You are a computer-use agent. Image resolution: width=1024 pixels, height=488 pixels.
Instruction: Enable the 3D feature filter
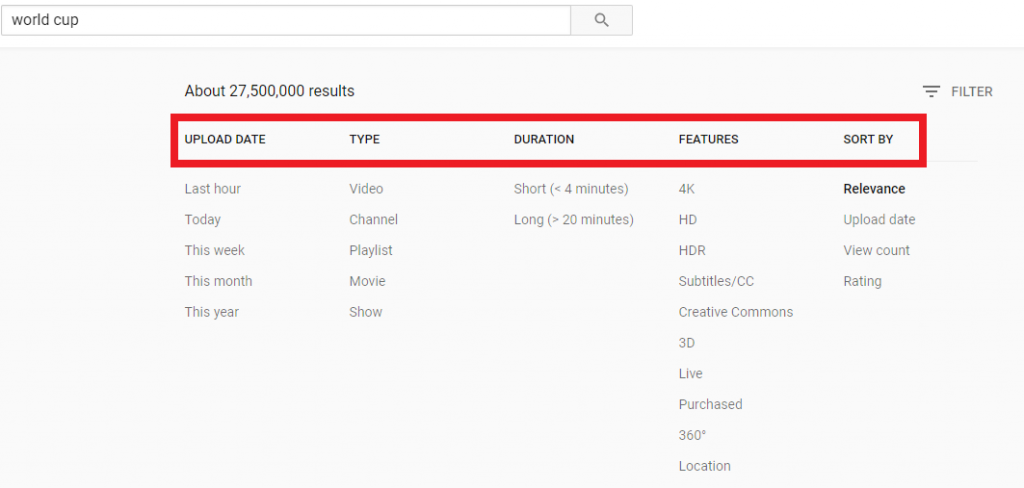[x=687, y=343]
